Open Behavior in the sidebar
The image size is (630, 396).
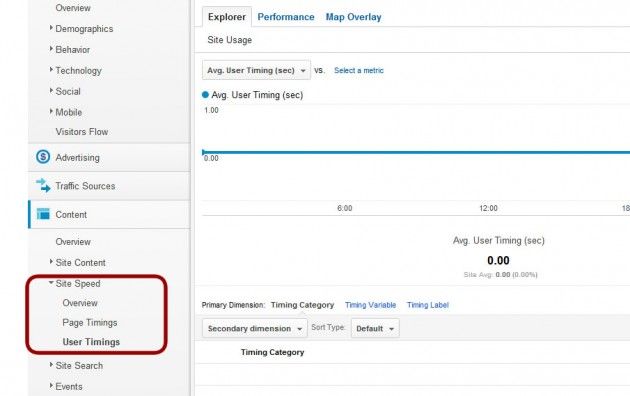[73, 49]
